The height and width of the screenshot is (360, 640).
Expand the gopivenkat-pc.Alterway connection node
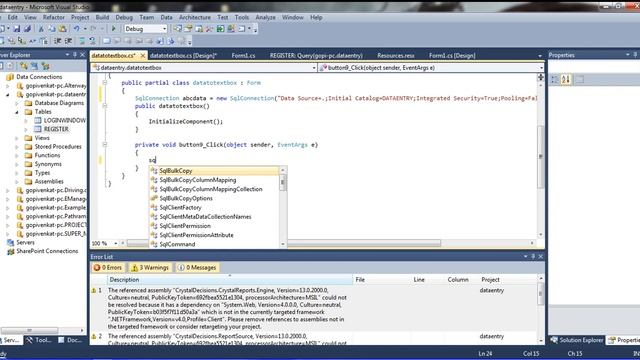point(8,86)
